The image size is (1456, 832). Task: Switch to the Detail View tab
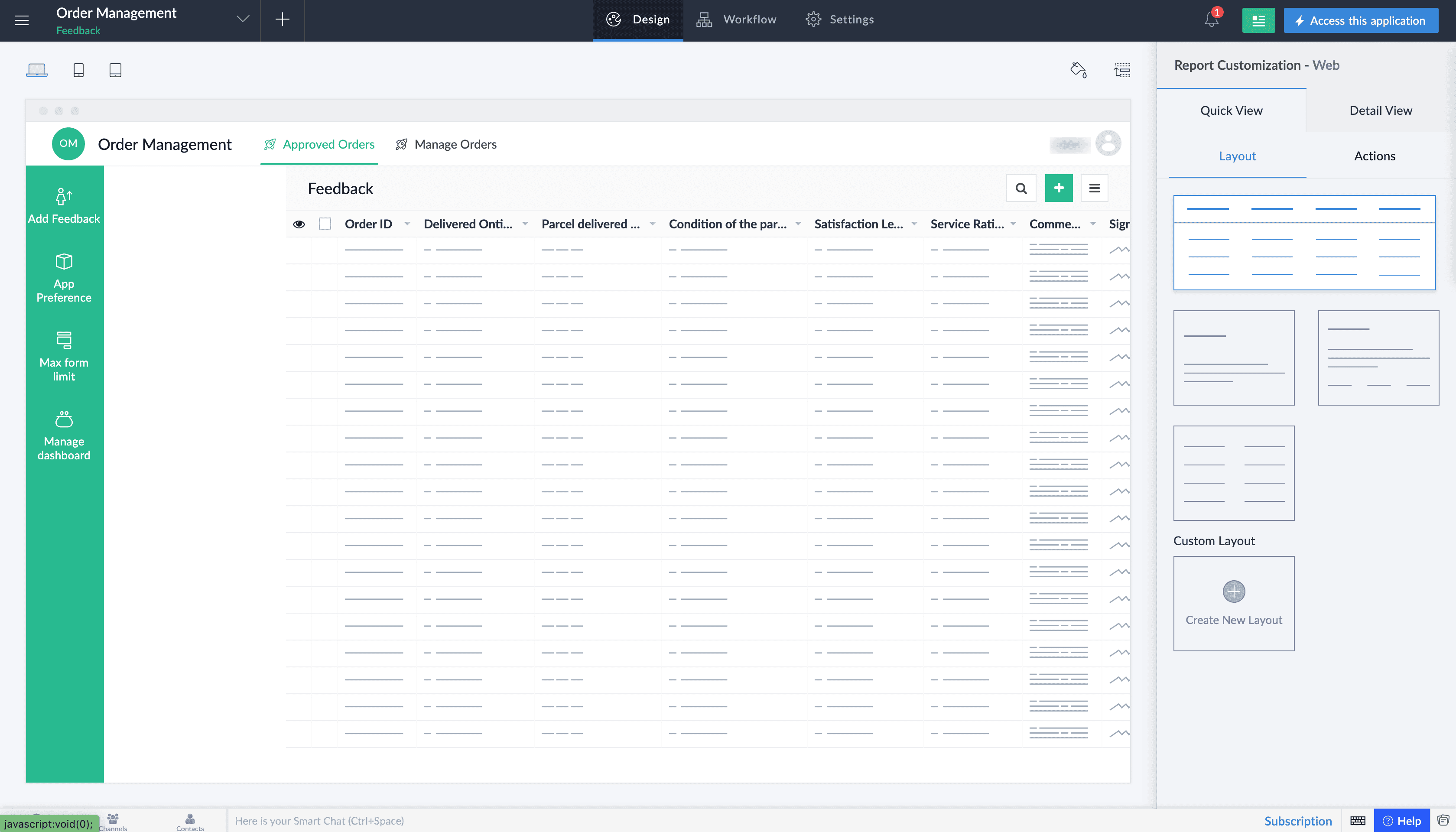pyautogui.click(x=1381, y=110)
